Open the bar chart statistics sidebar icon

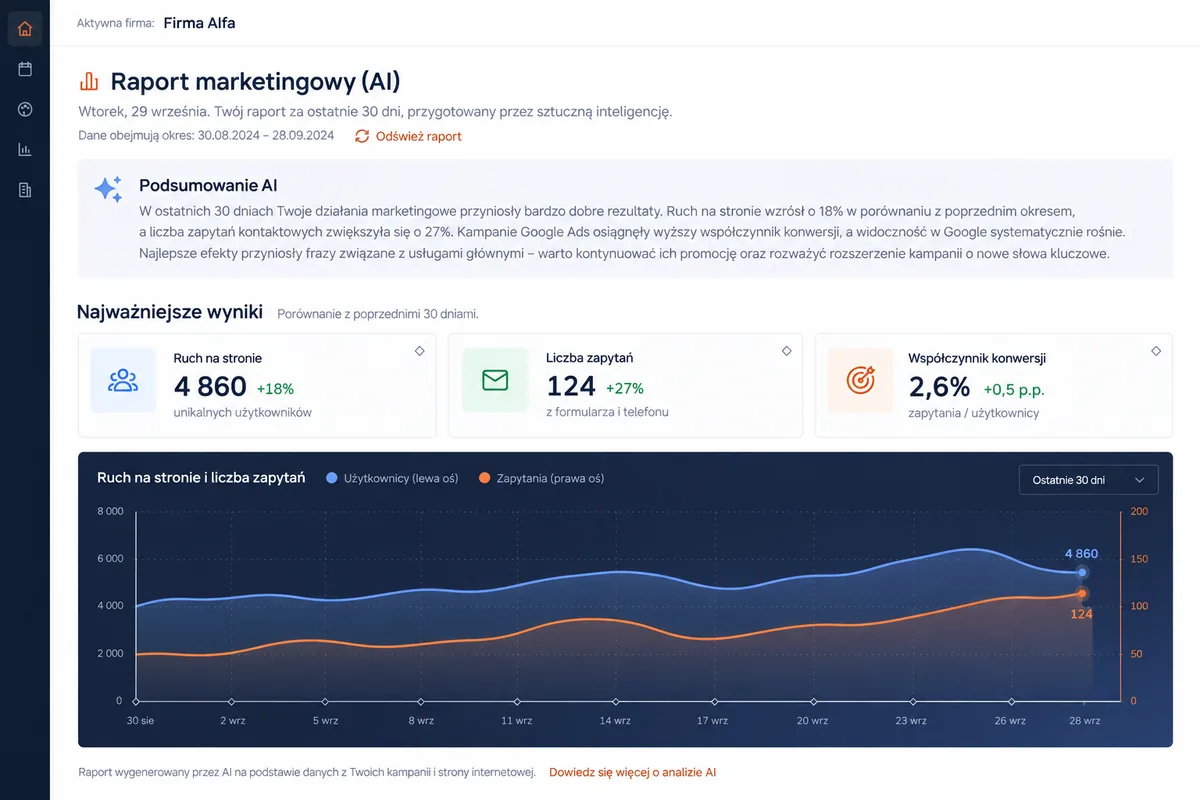(x=25, y=149)
